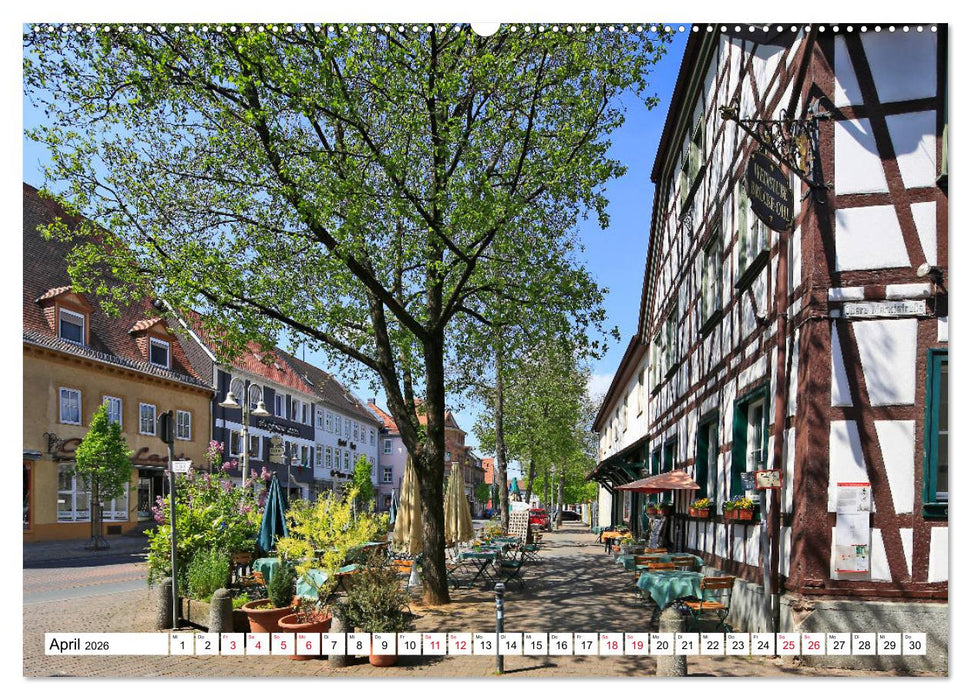The height and width of the screenshot is (700, 971).
Task: Toggle the red highlight on date 3
Action: point(232,645)
